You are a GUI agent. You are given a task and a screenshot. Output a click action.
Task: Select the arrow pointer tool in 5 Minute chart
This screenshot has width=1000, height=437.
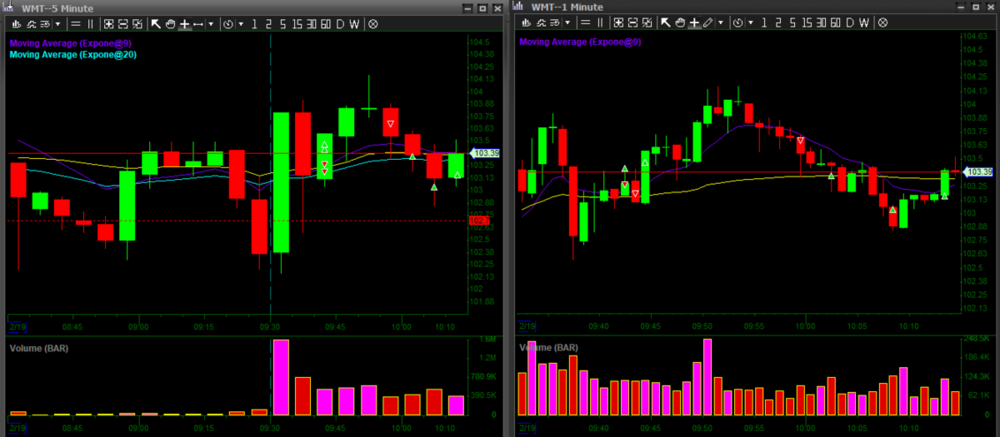click(155, 23)
